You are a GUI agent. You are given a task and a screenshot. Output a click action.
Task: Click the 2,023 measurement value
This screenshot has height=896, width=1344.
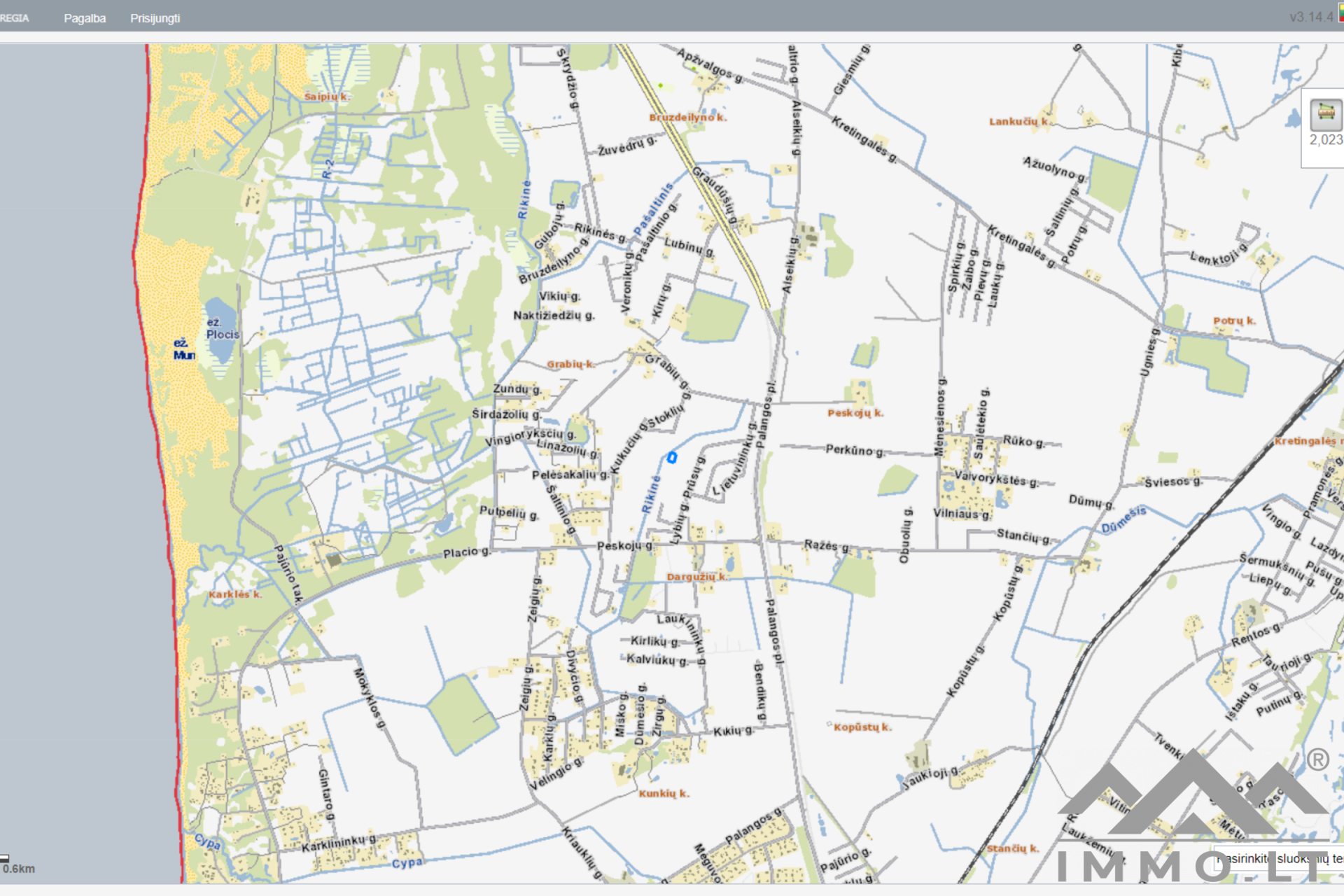coord(1326,140)
